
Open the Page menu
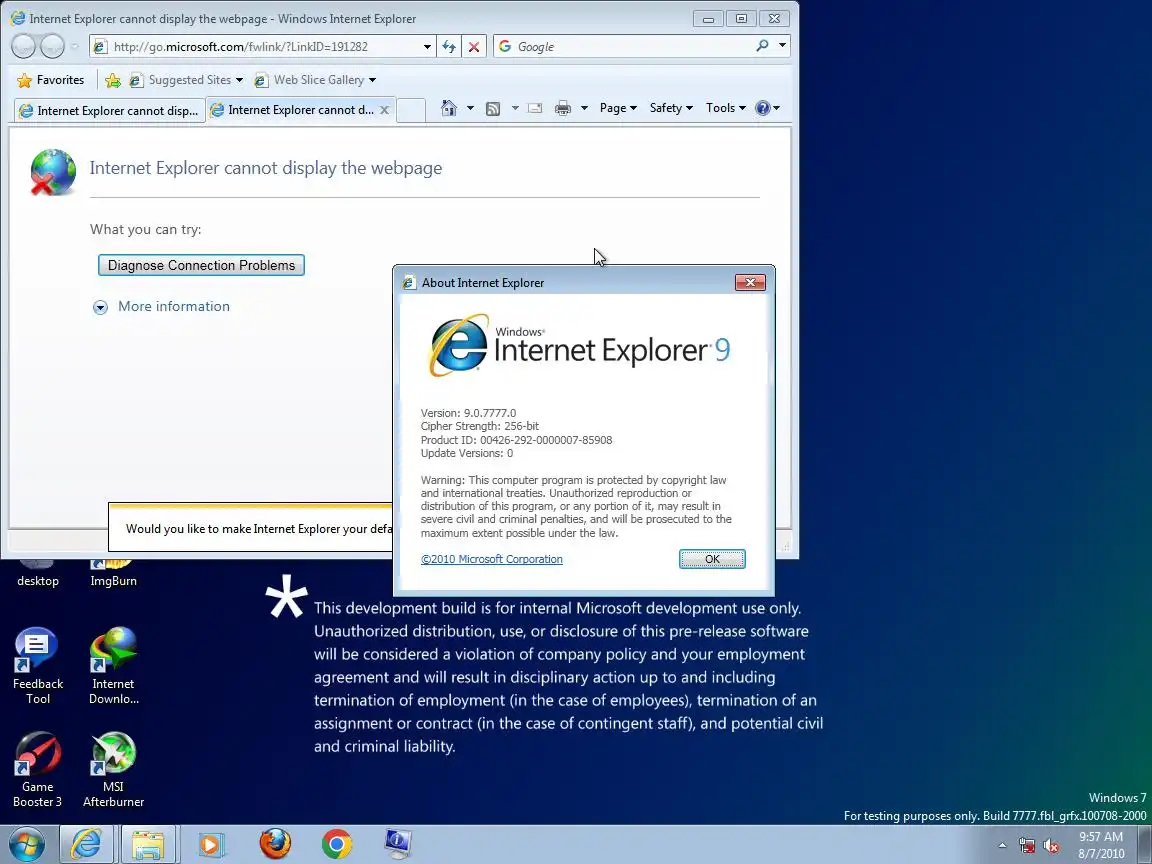(x=618, y=108)
